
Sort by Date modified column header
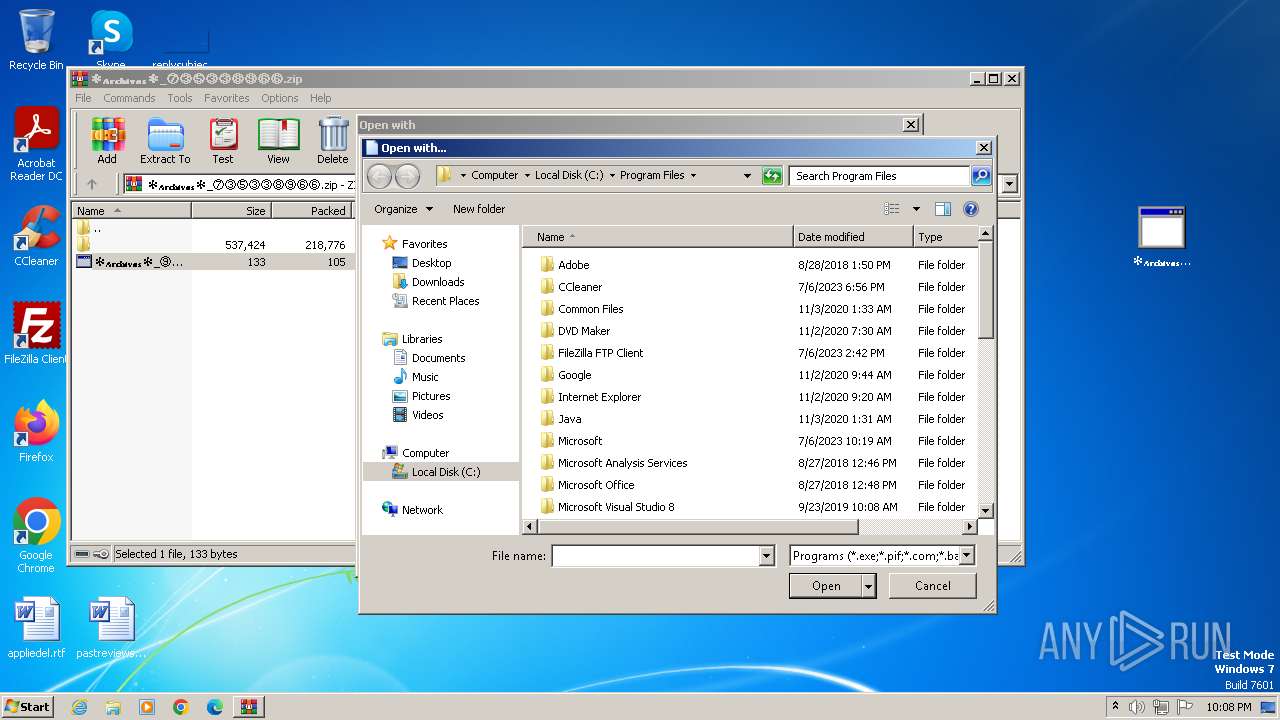click(x=853, y=237)
